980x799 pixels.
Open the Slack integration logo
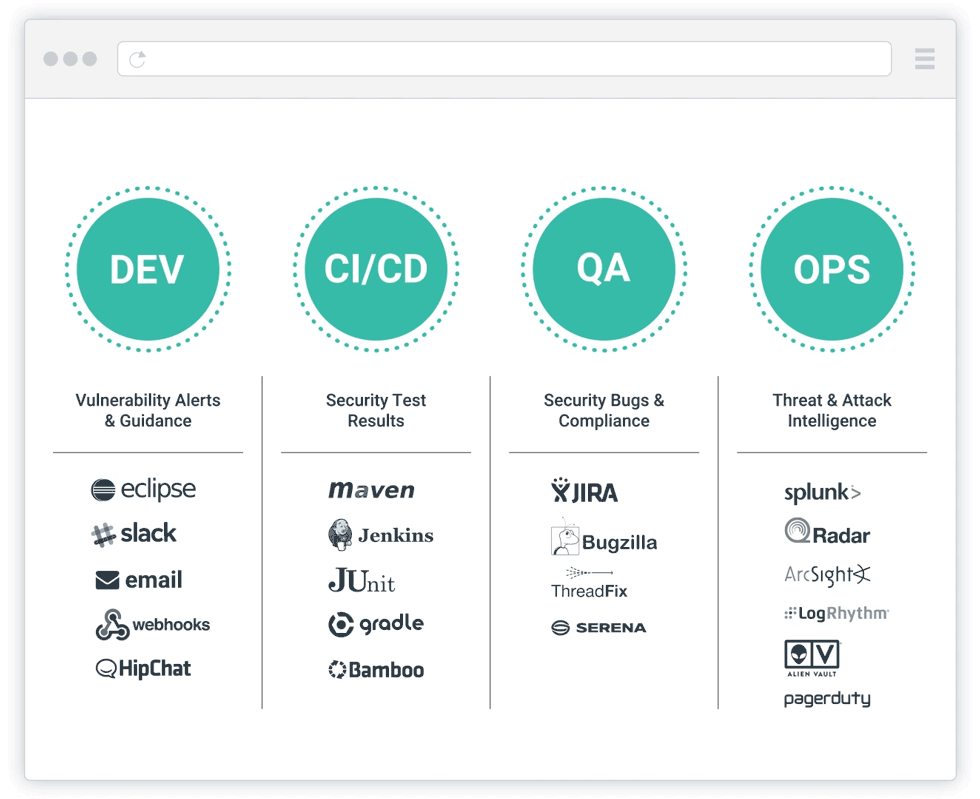134,534
